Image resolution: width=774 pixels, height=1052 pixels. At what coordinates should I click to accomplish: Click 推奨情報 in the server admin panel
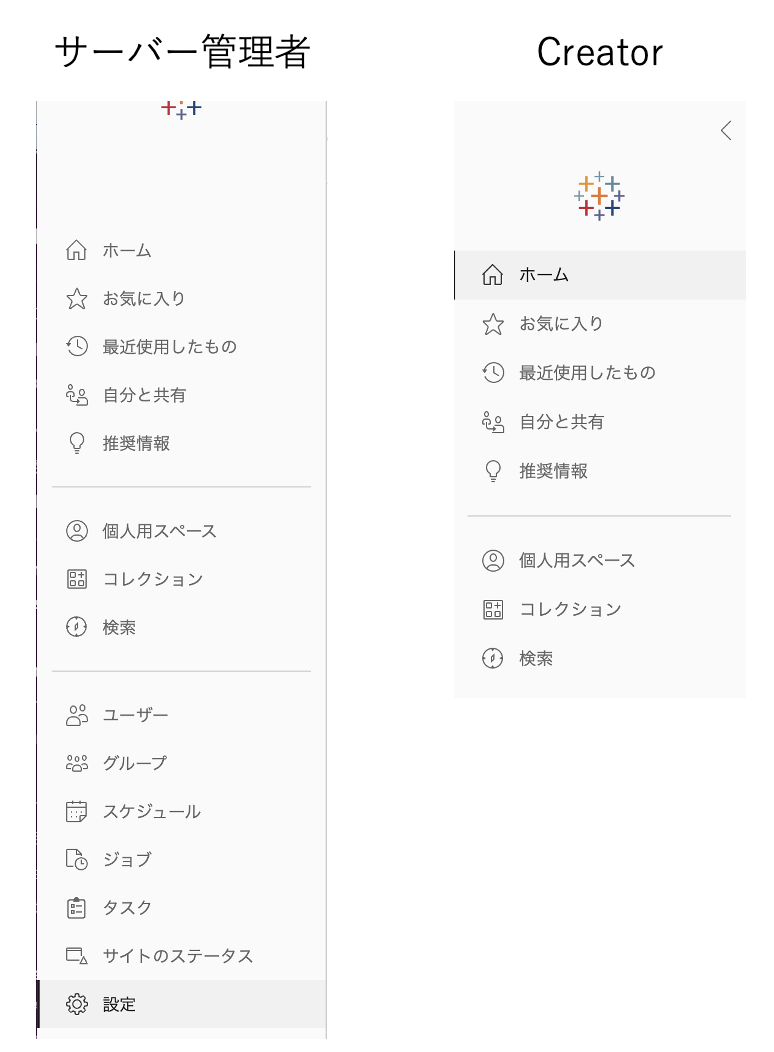(136, 443)
